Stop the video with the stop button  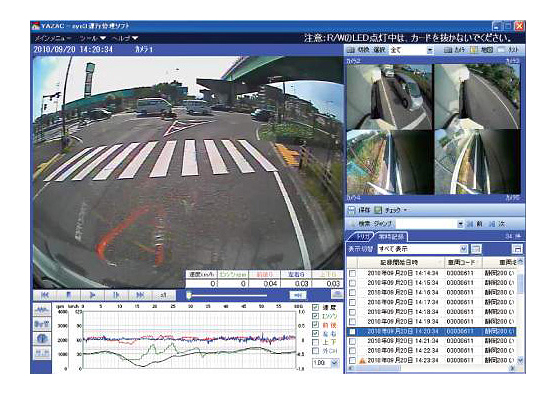click(68, 295)
